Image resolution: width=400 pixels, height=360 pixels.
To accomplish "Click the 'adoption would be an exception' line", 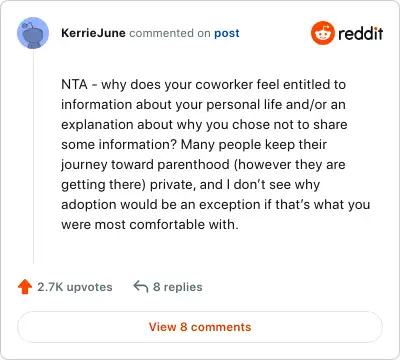I will (x=216, y=205).
